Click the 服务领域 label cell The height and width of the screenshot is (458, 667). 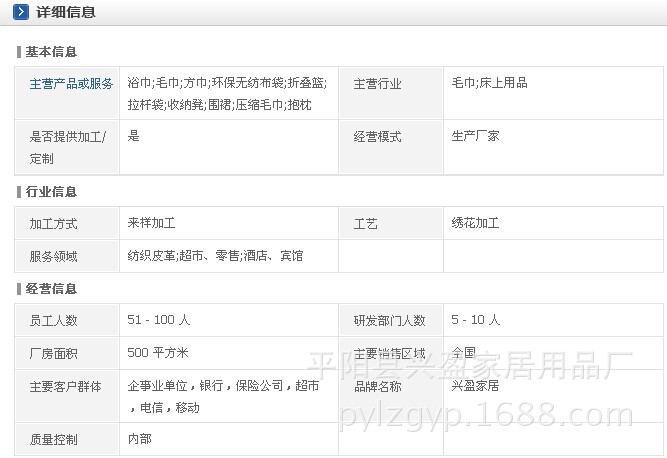[x=54, y=256]
